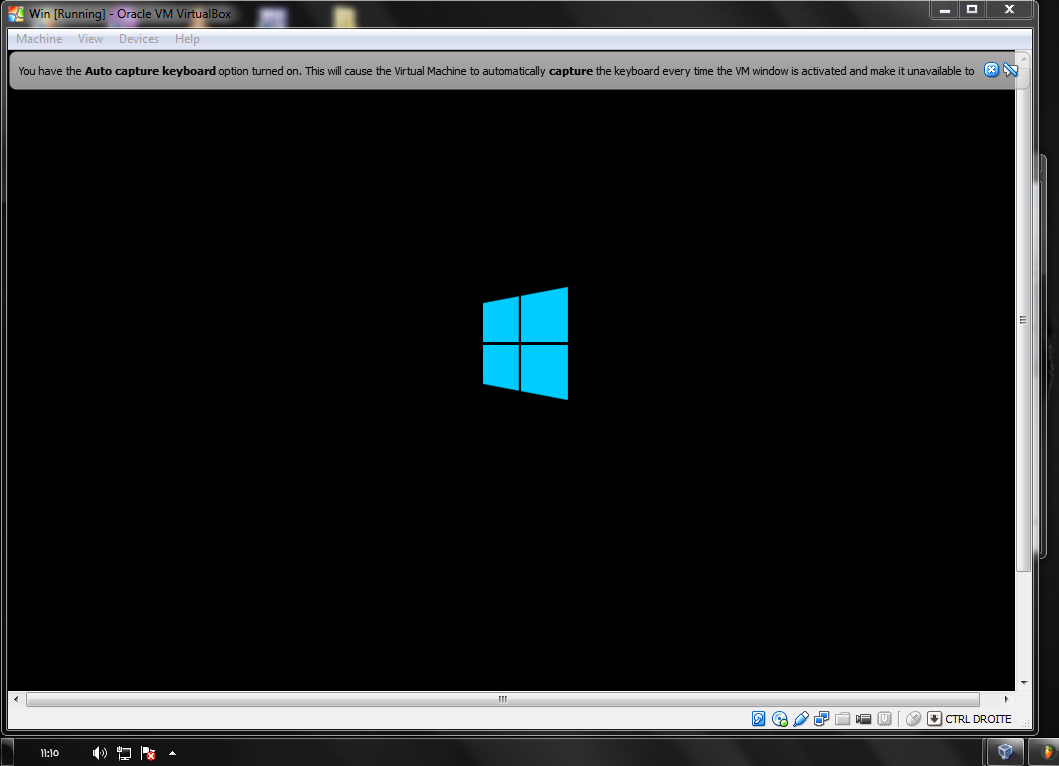Click the VirtualBox icon in the title bar
This screenshot has width=1059, height=766.
(x=16, y=13)
